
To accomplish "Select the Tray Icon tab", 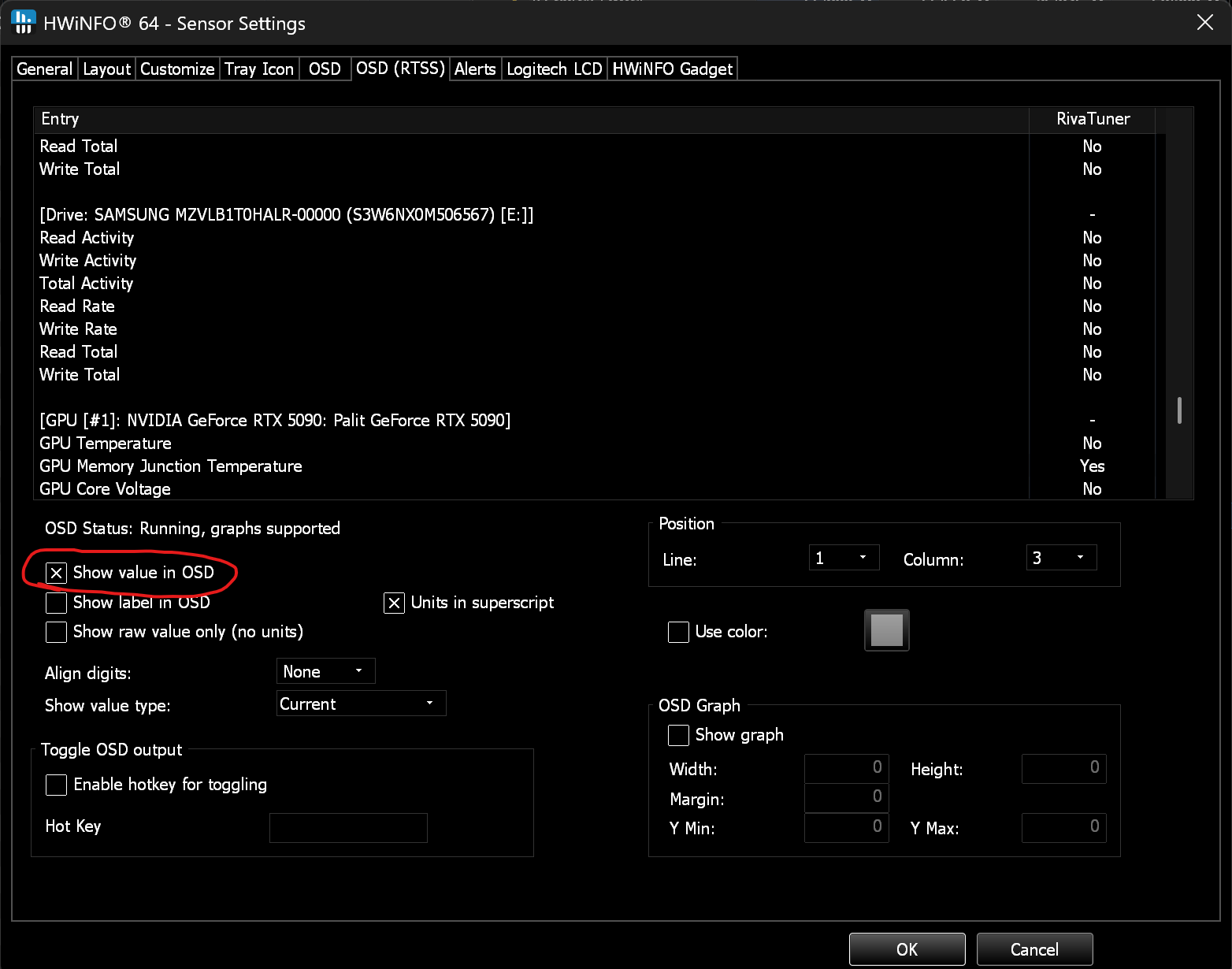I will tap(259, 69).
